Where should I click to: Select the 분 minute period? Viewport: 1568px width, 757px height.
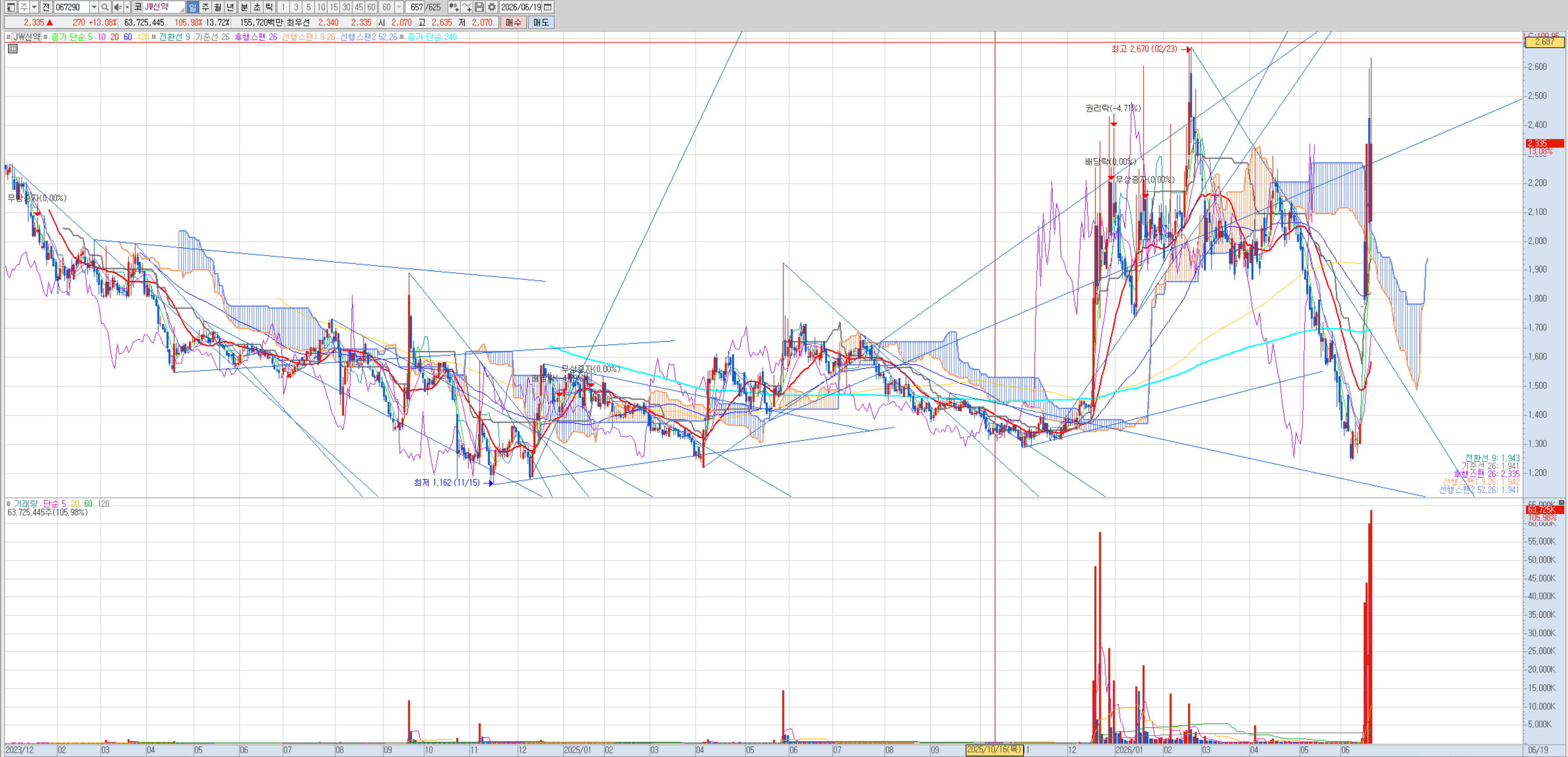(244, 7)
